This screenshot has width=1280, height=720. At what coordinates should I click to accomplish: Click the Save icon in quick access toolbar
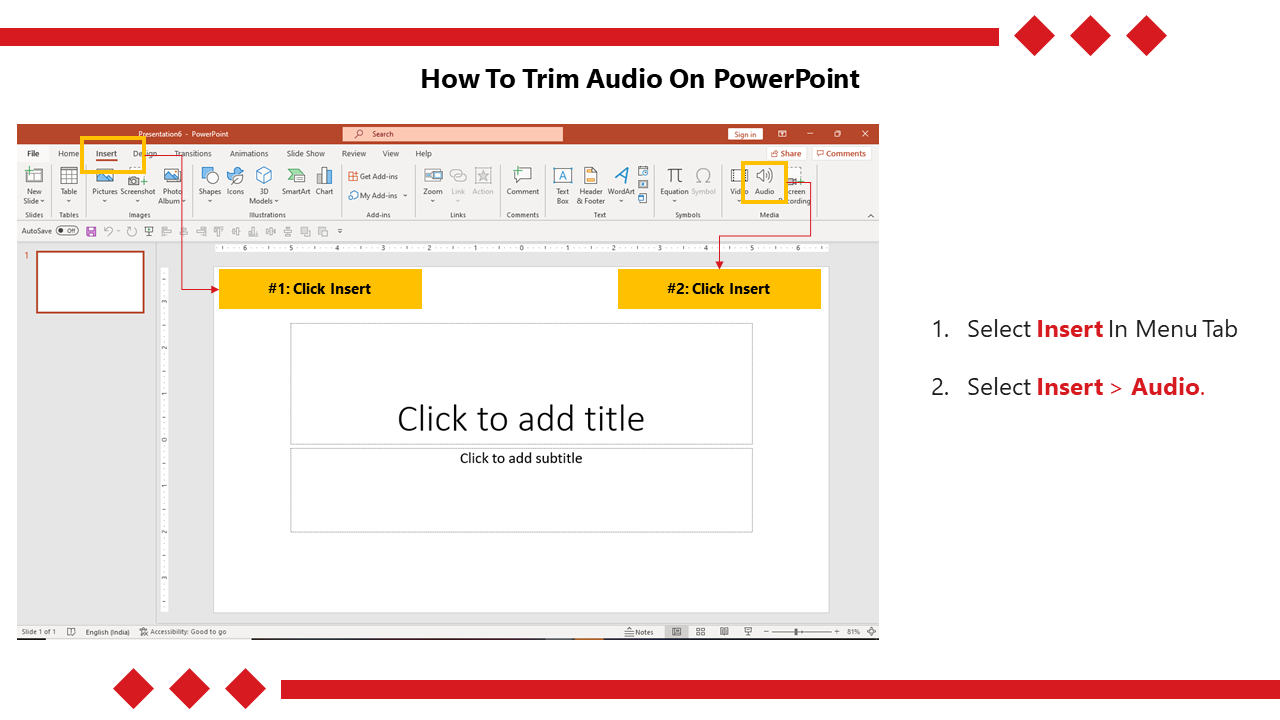point(91,231)
